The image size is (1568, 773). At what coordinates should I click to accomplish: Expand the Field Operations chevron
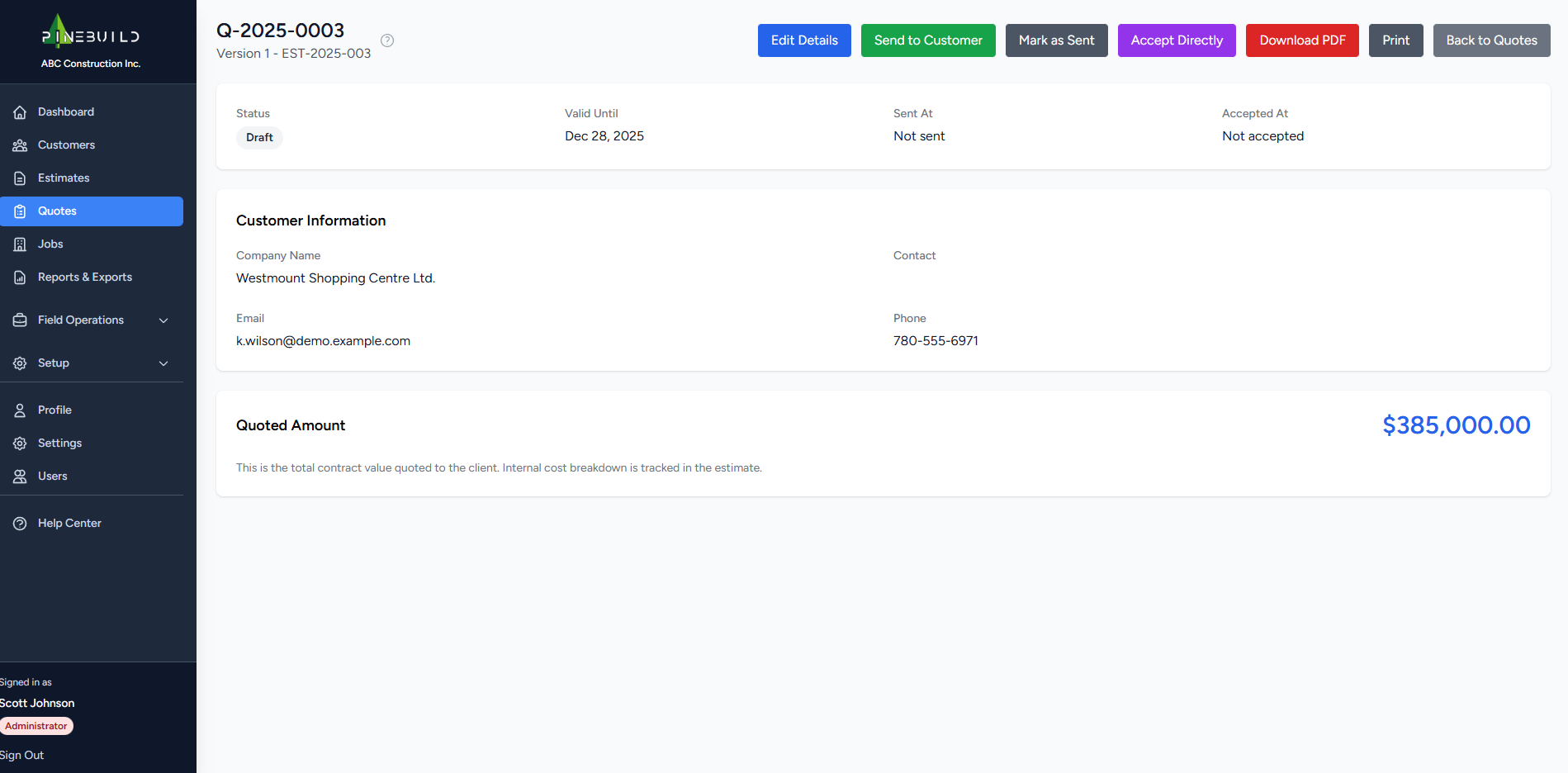coord(163,320)
